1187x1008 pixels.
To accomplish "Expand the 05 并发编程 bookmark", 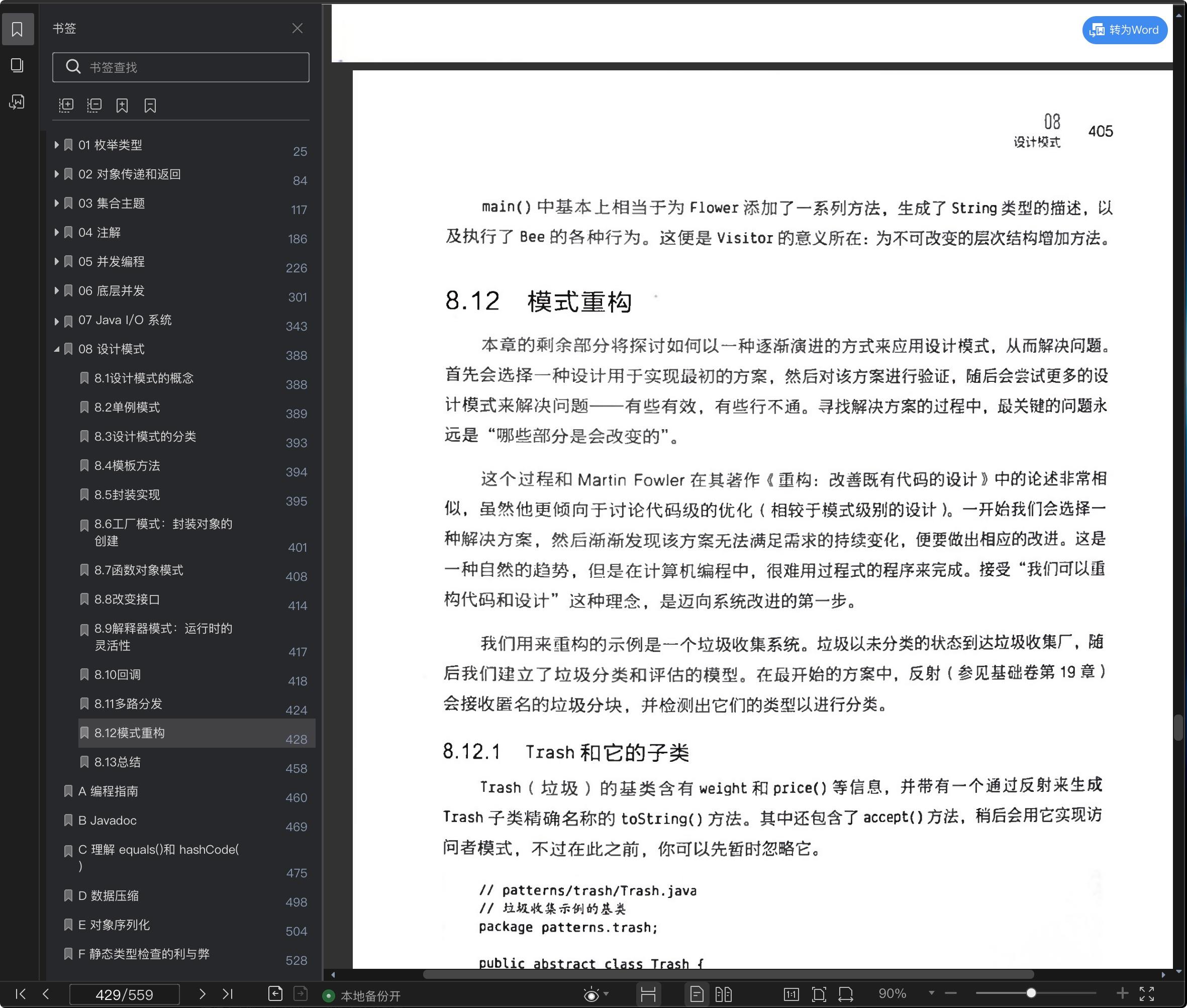I will [x=56, y=262].
